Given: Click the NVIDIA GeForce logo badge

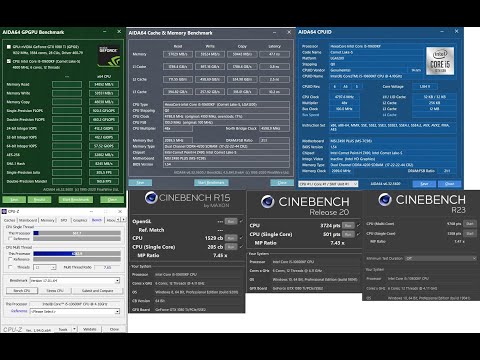Looking at the screenshot, I should 109,56.
